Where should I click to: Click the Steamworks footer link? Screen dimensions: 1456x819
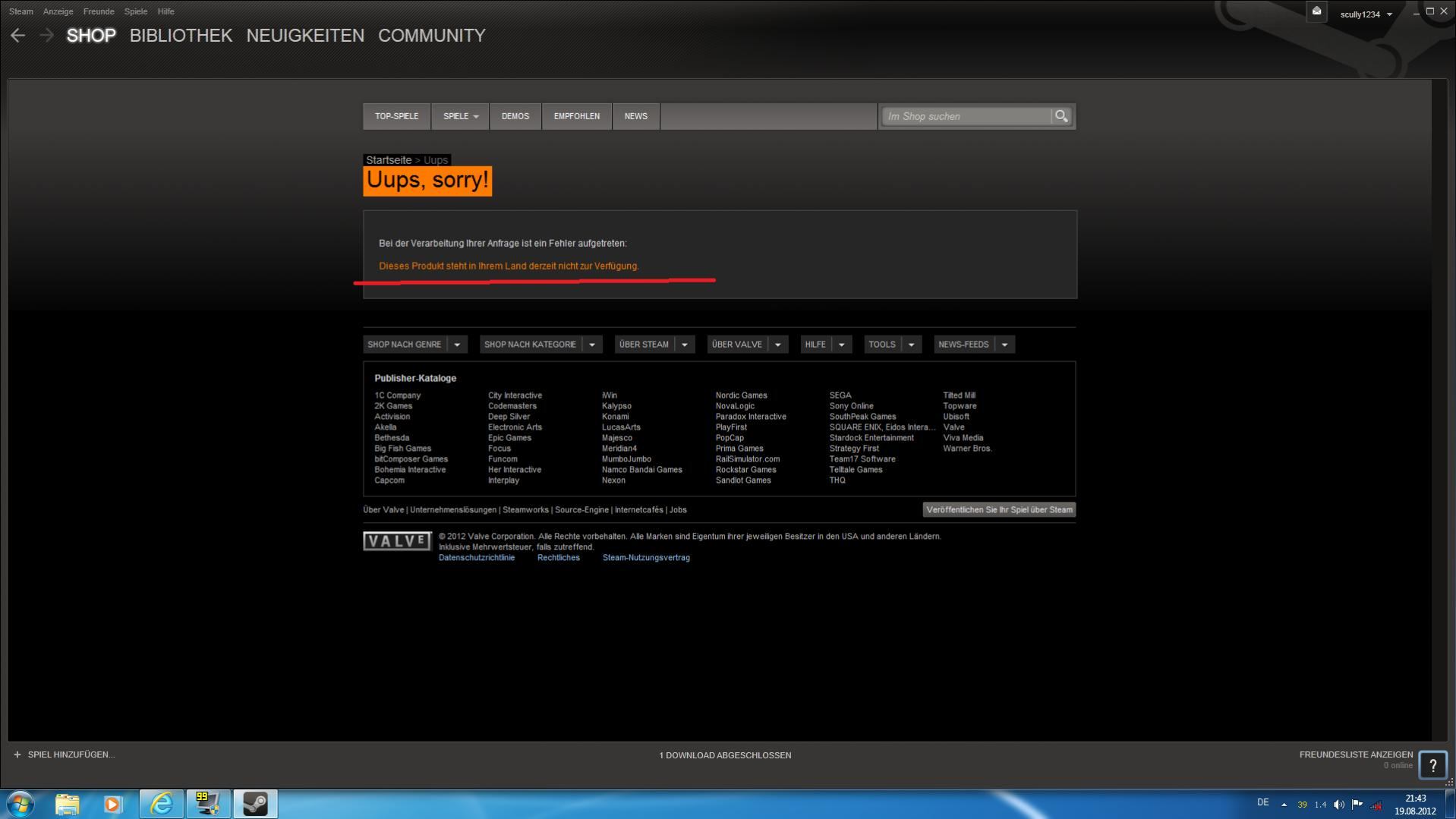click(x=525, y=510)
